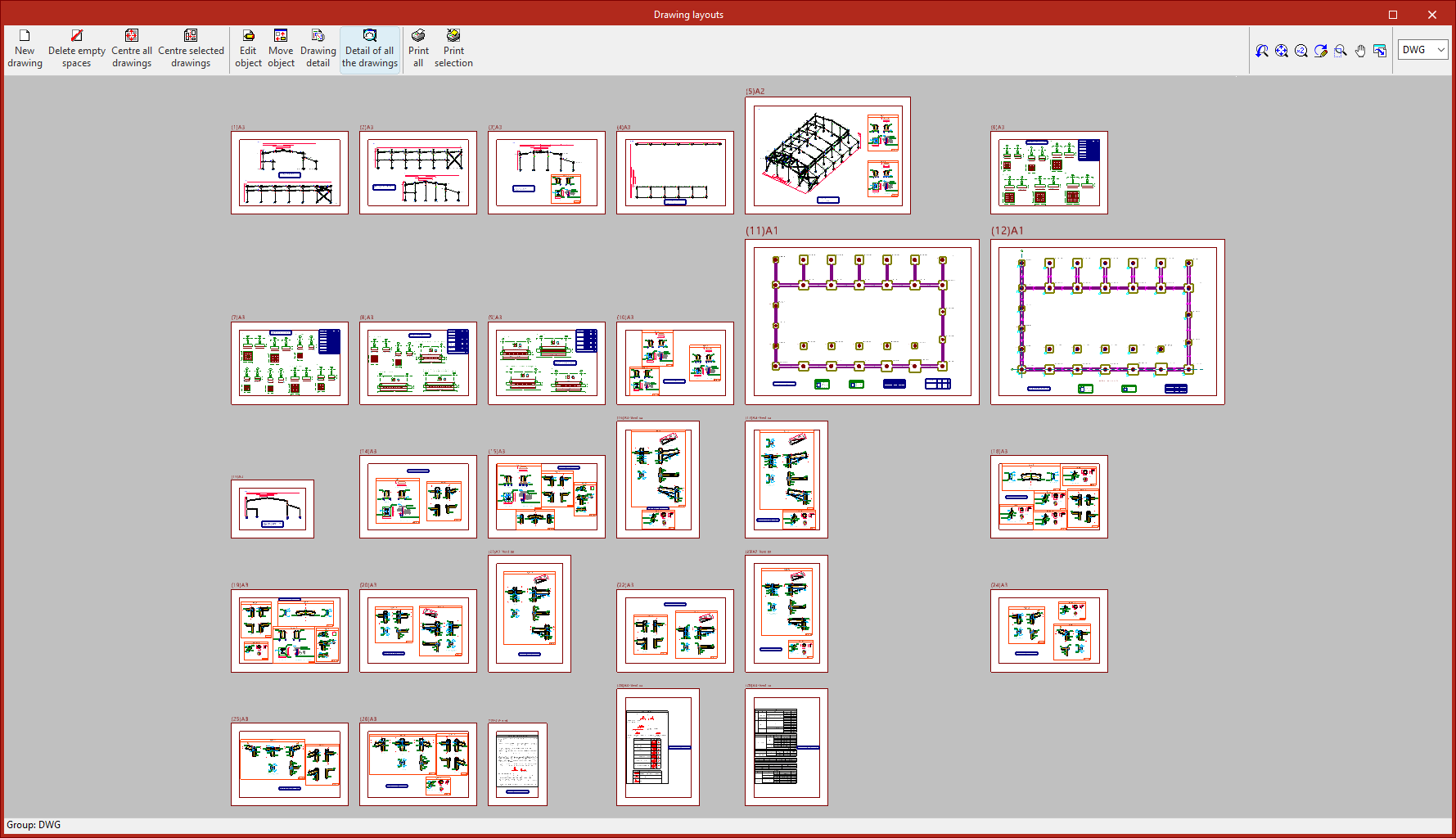Screen dimensions: 1456x838
Task: Select drawing sheet (26)A3 thumbnail
Action: pyautogui.click(x=418, y=764)
